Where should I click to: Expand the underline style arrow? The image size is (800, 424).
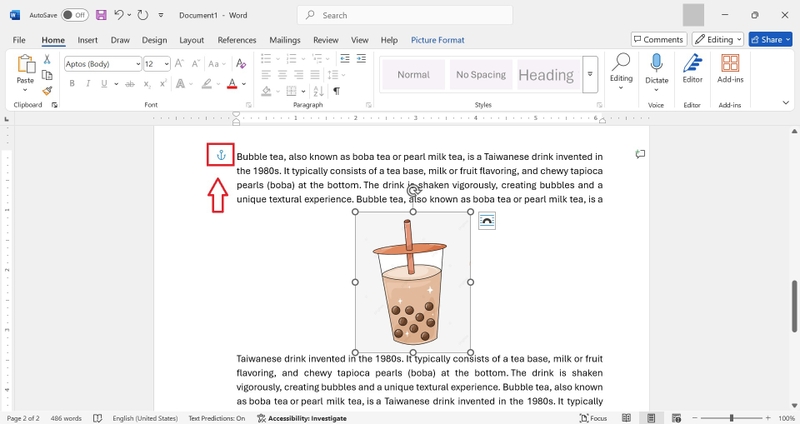click(116, 84)
